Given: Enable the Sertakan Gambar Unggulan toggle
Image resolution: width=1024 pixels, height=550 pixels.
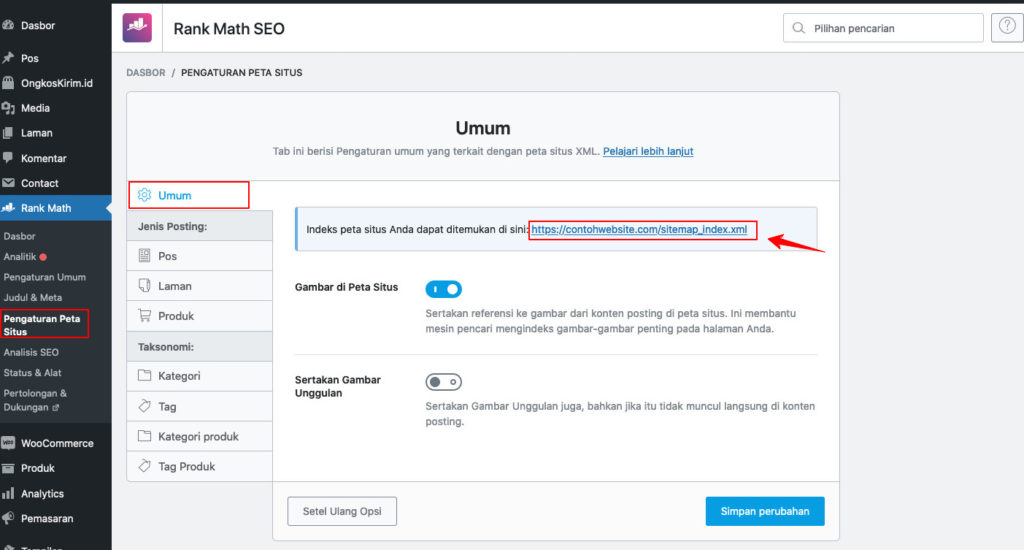Looking at the screenshot, I should 443,381.
